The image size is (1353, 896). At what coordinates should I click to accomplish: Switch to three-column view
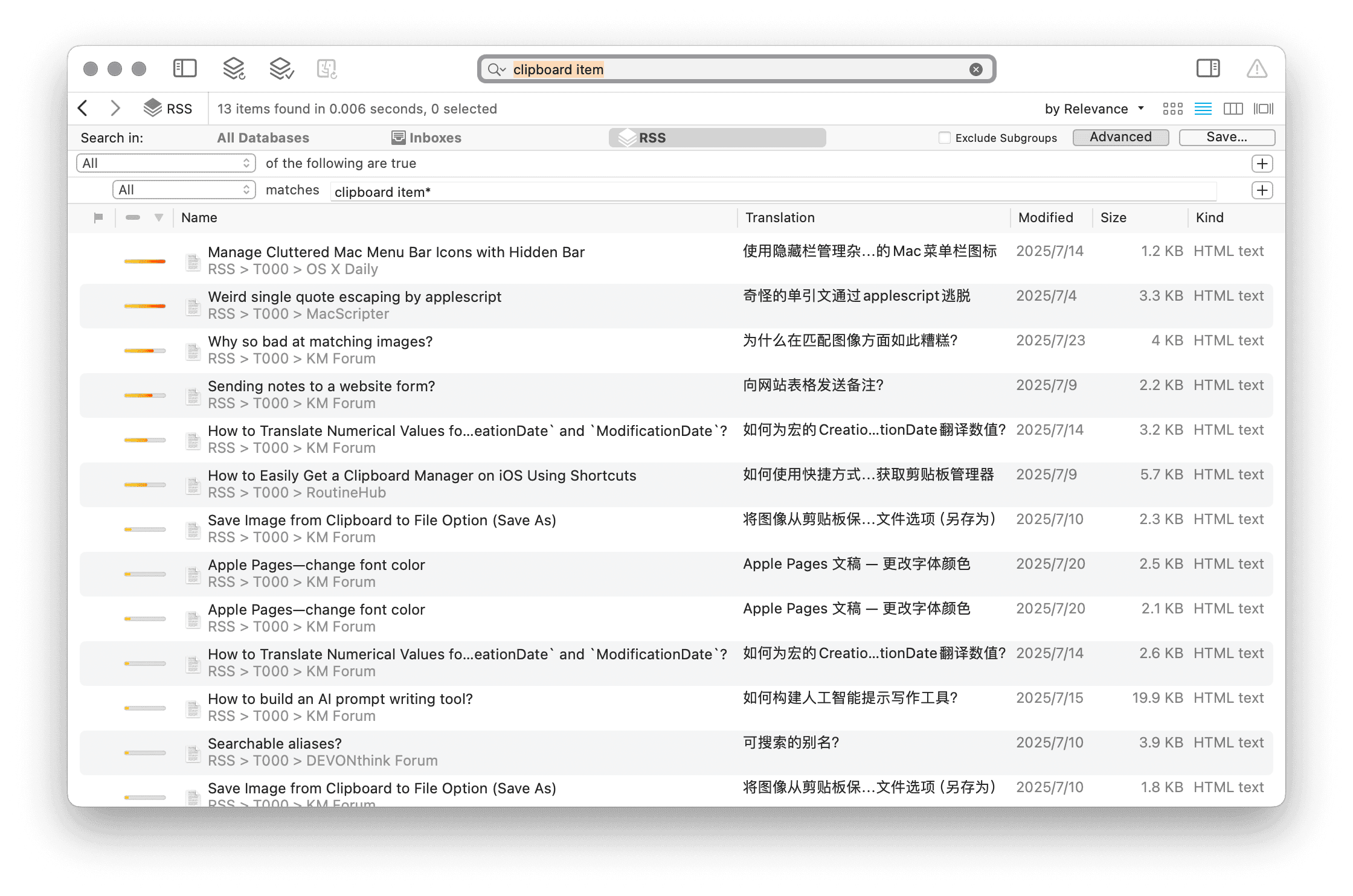1233,109
